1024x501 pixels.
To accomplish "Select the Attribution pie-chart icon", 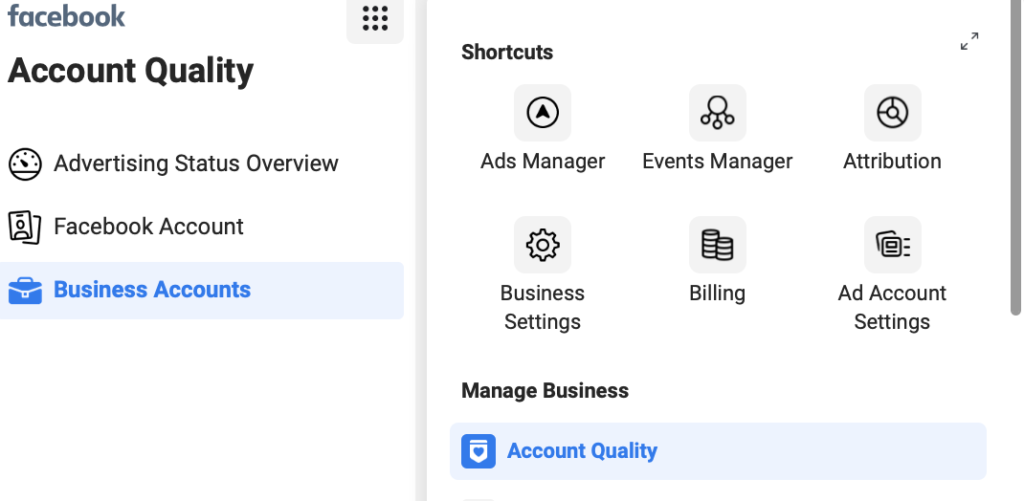I will (x=892, y=113).
